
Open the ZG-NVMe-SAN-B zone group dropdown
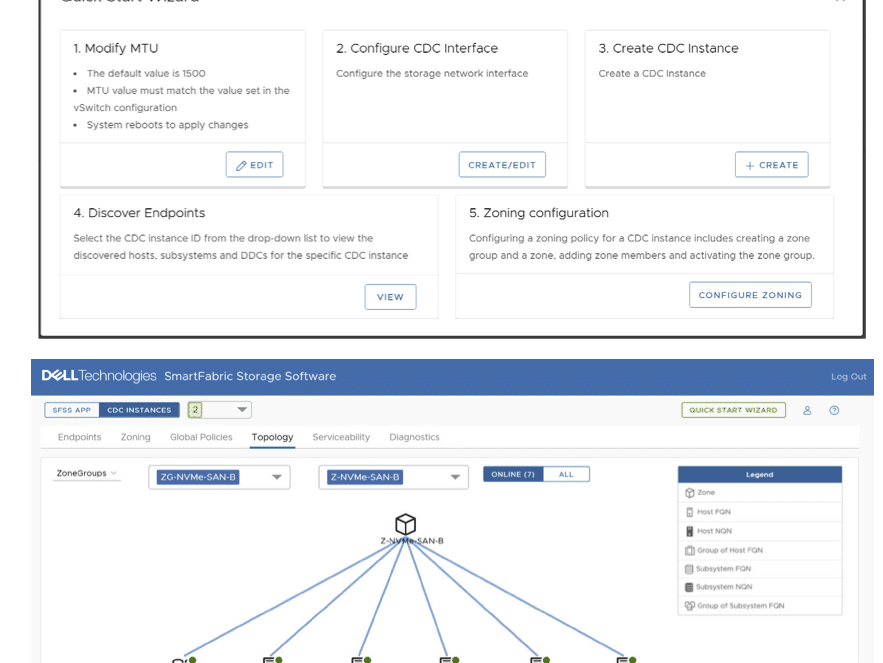pos(220,477)
